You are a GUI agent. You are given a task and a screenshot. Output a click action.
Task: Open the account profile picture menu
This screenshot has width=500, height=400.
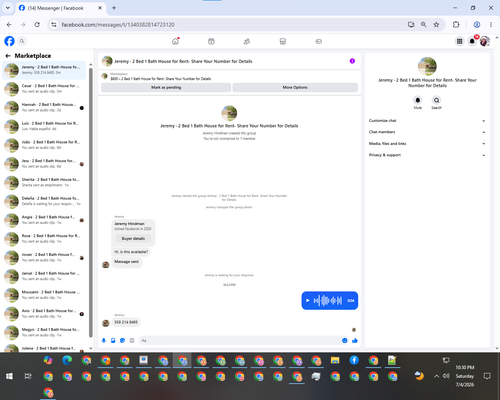tap(485, 41)
